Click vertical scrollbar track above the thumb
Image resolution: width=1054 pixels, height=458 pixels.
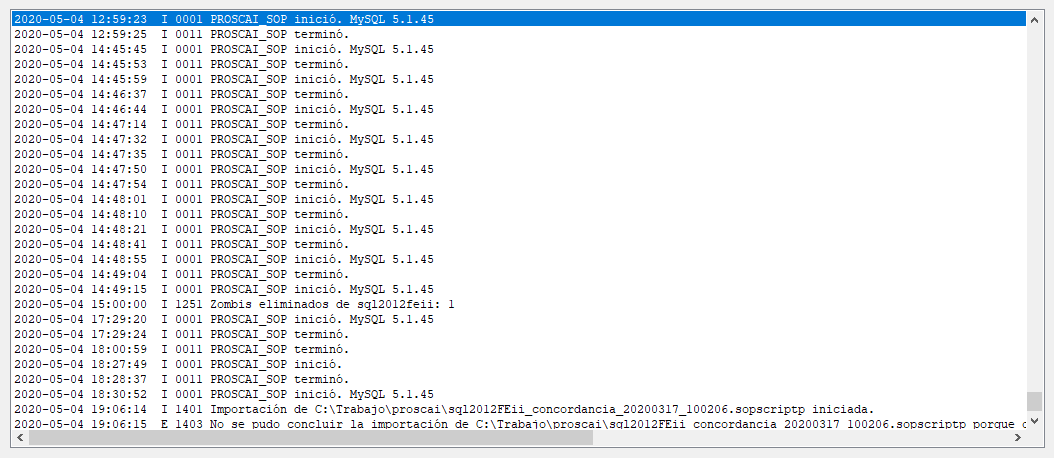[1034, 209]
